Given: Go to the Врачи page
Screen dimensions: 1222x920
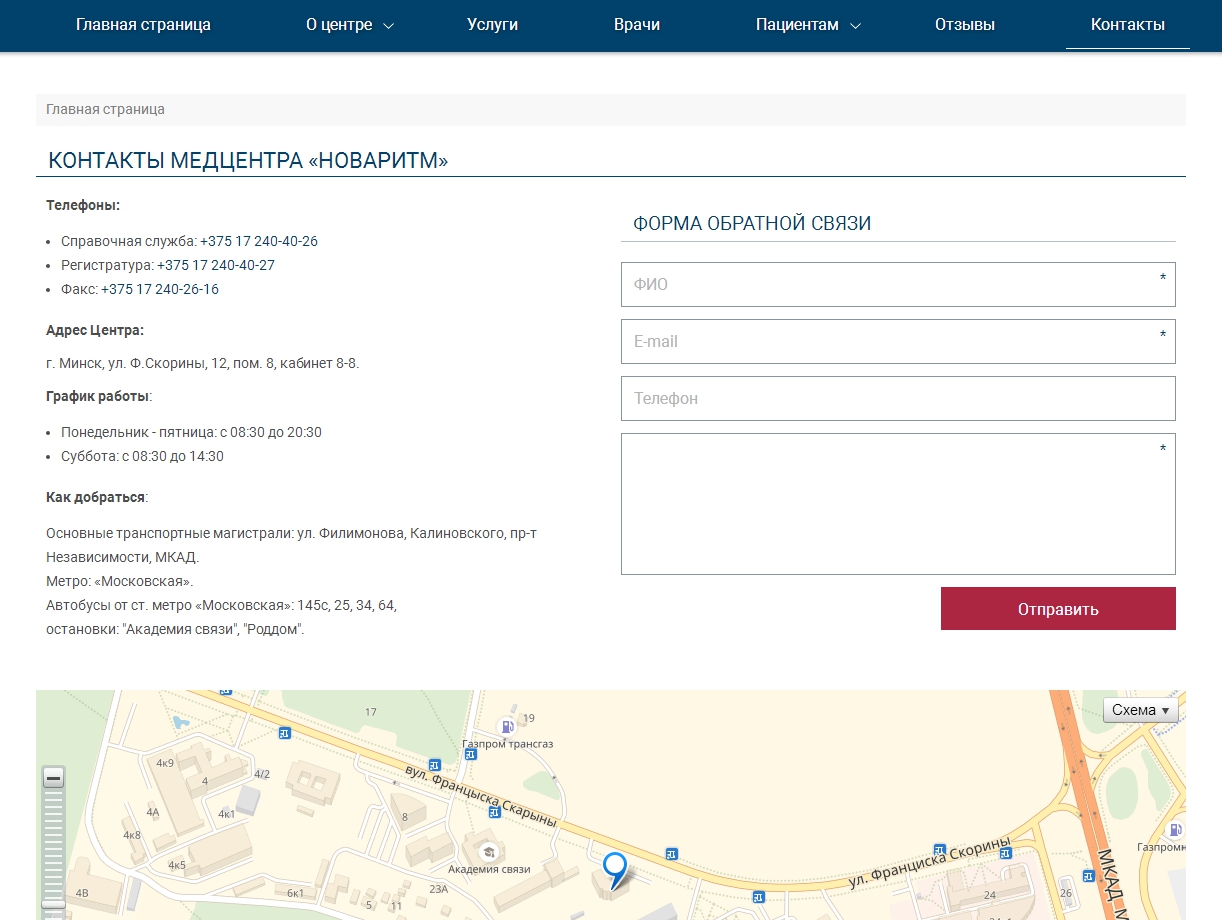Looking at the screenshot, I should click(x=637, y=25).
